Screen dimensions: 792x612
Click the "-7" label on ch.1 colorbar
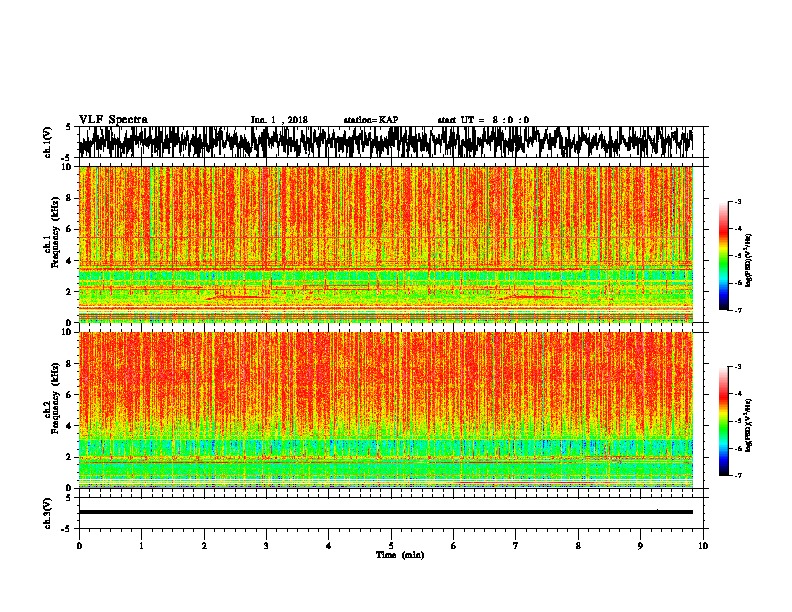(x=737, y=310)
